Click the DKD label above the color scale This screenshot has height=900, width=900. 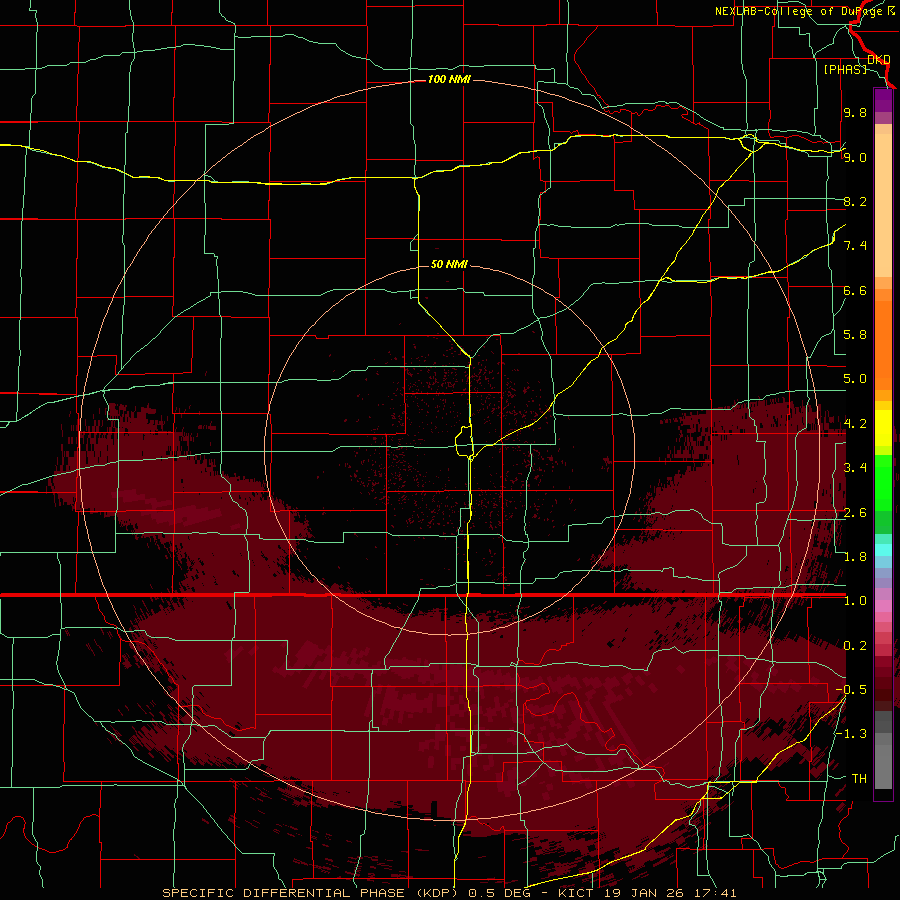coord(879,60)
